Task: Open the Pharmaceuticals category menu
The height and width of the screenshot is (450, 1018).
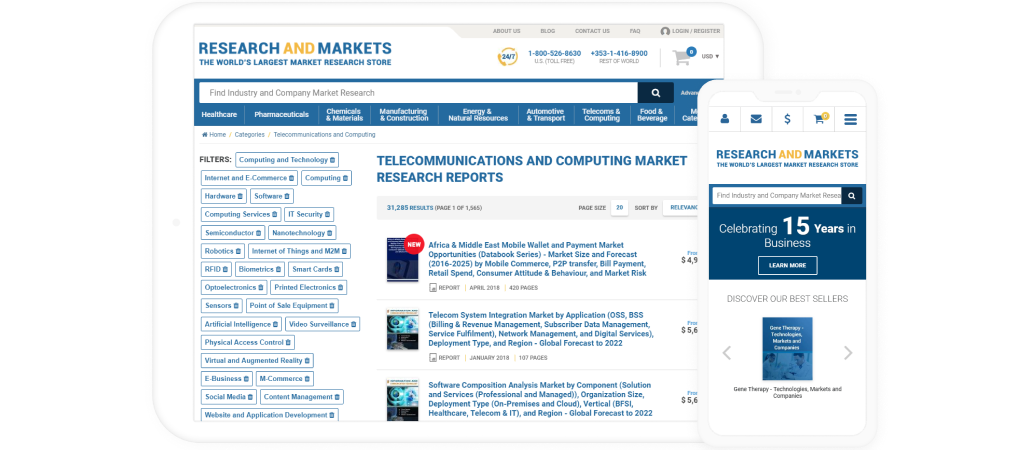Action: point(281,114)
